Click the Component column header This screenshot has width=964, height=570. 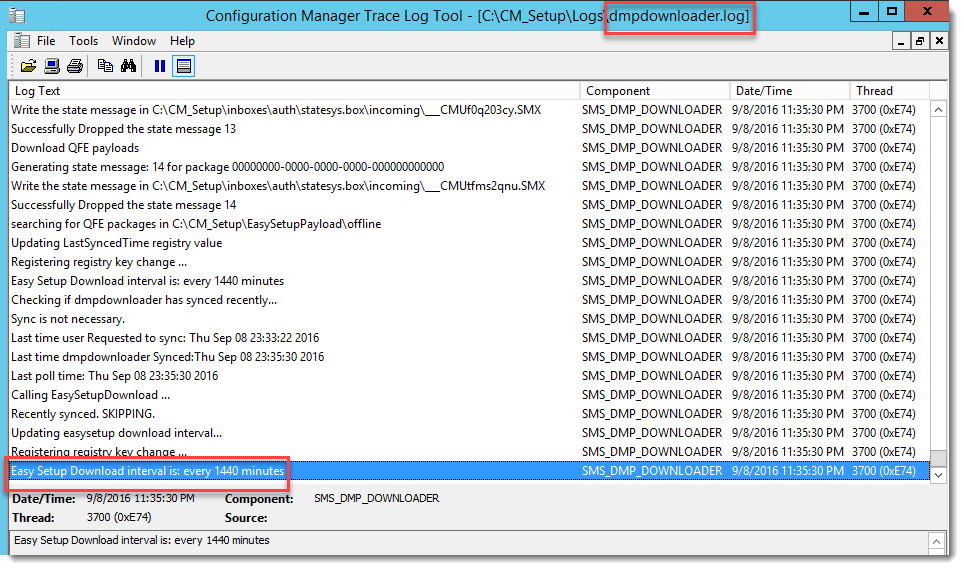(653, 91)
